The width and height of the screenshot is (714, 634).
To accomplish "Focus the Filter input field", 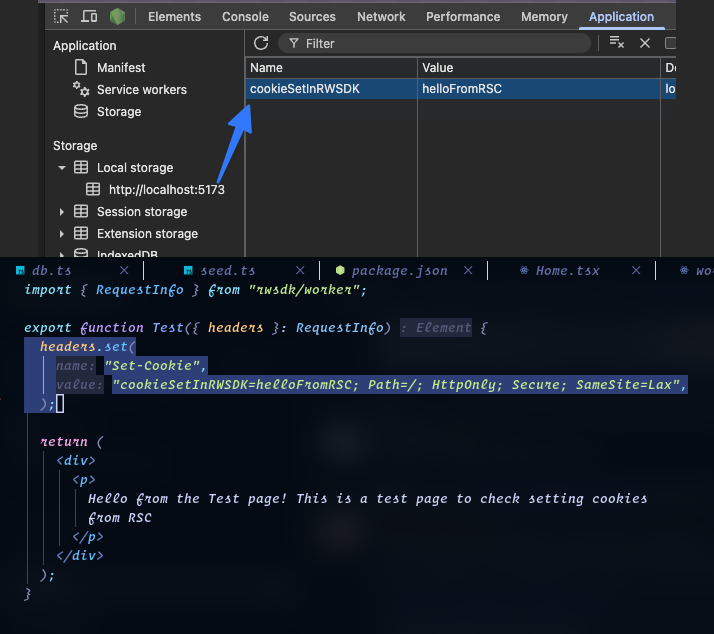I will [434, 43].
